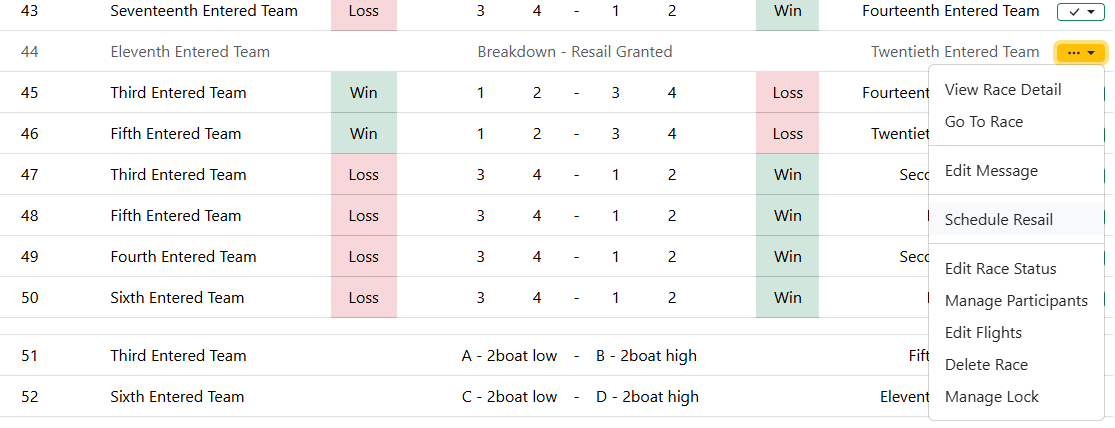
Task: Open Manage Lock menu item
Action: [991, 397]
